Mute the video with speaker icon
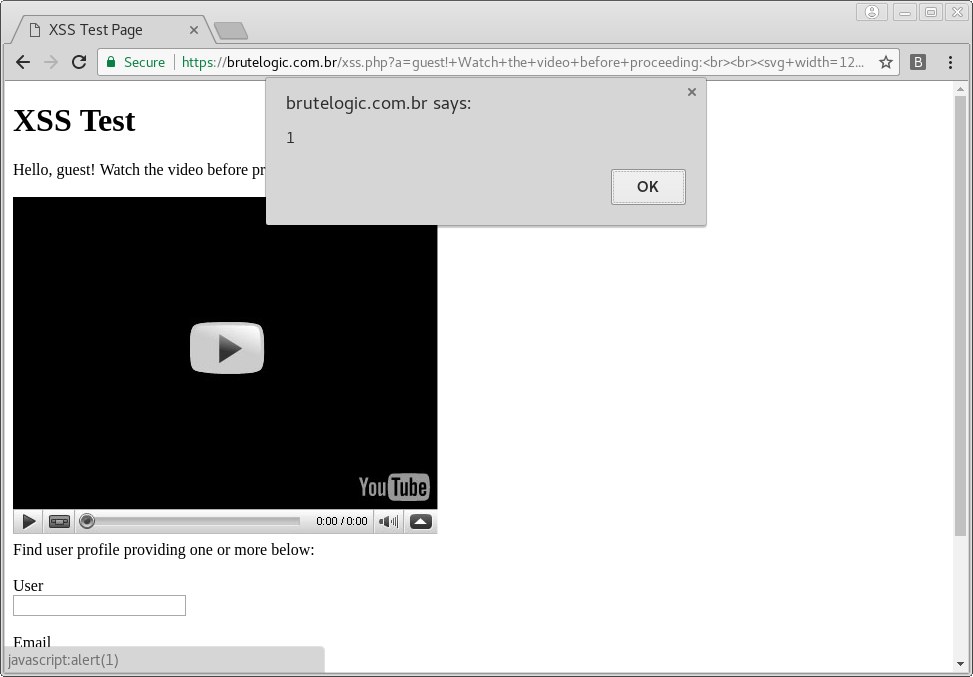The height and width of the screenshot is (677, 973). (388, 522)
